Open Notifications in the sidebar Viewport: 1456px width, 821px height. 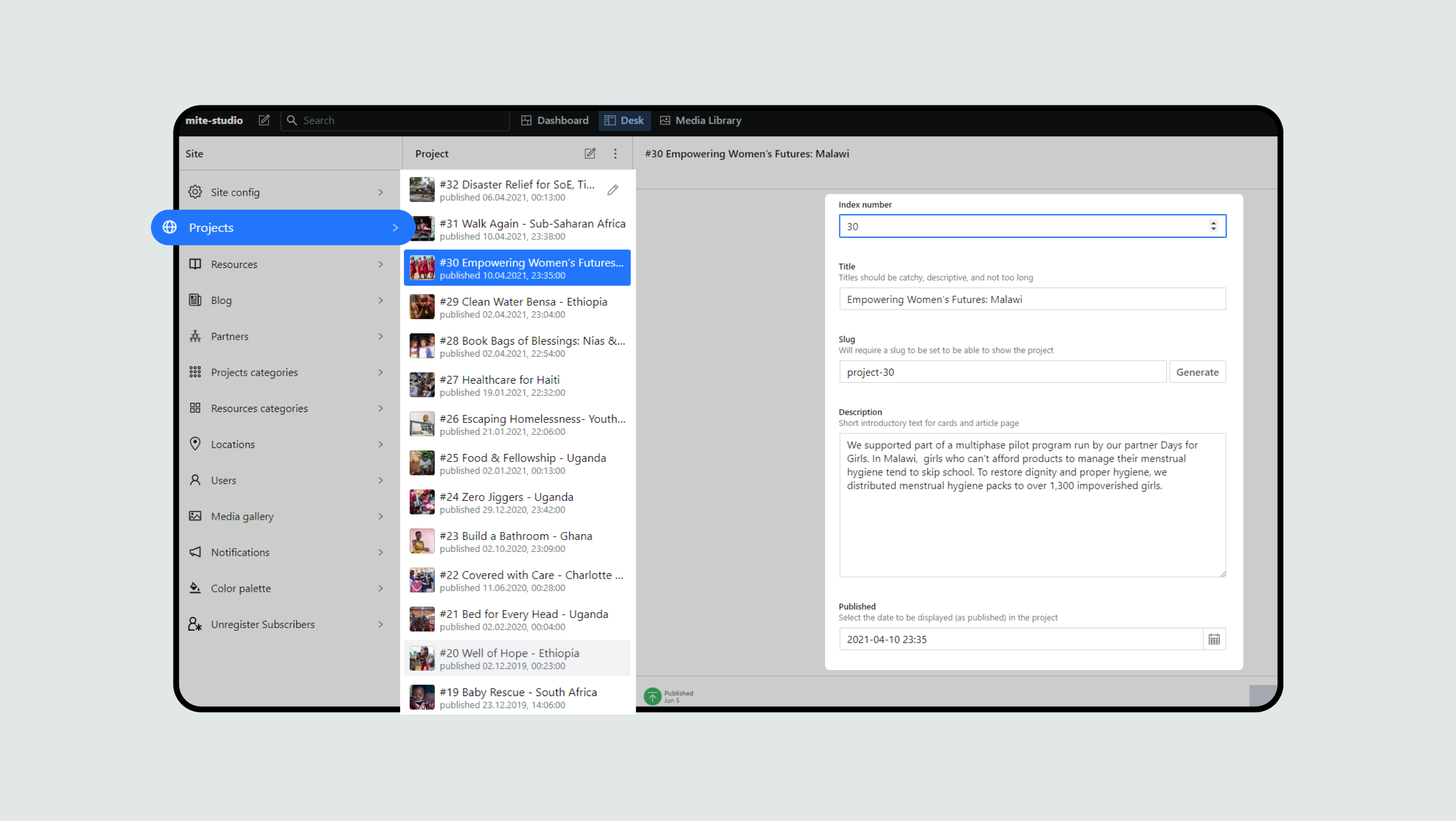[240, 553]
